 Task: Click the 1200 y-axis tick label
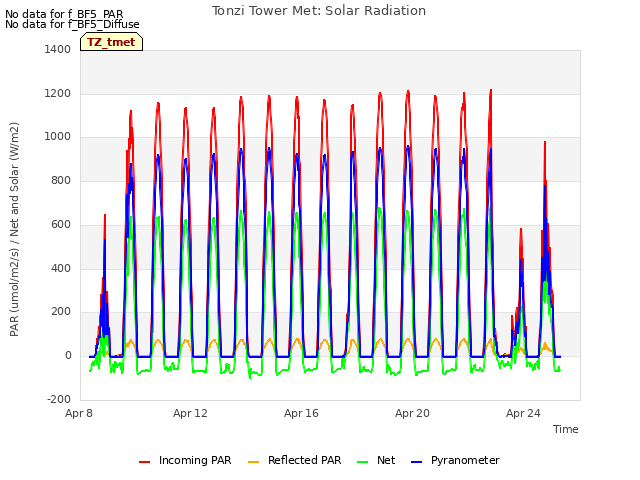(x=58, y=93)
